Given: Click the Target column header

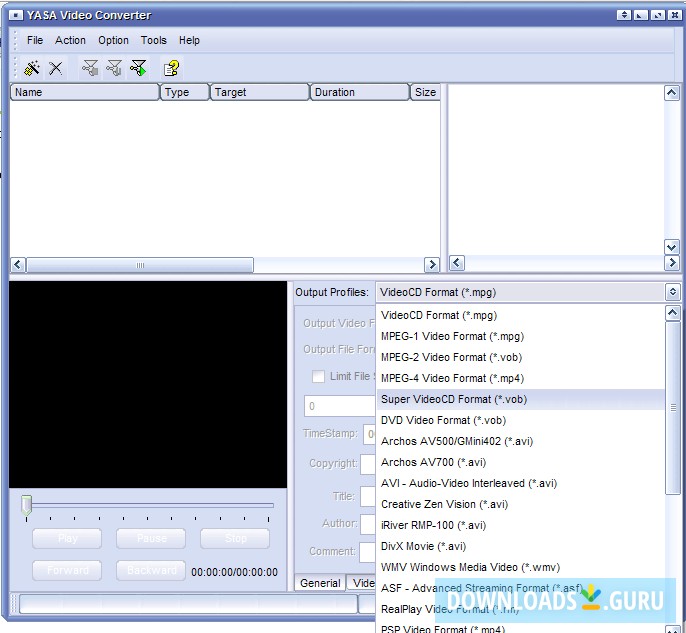Looking at the screenshot, I should point(260,92).
